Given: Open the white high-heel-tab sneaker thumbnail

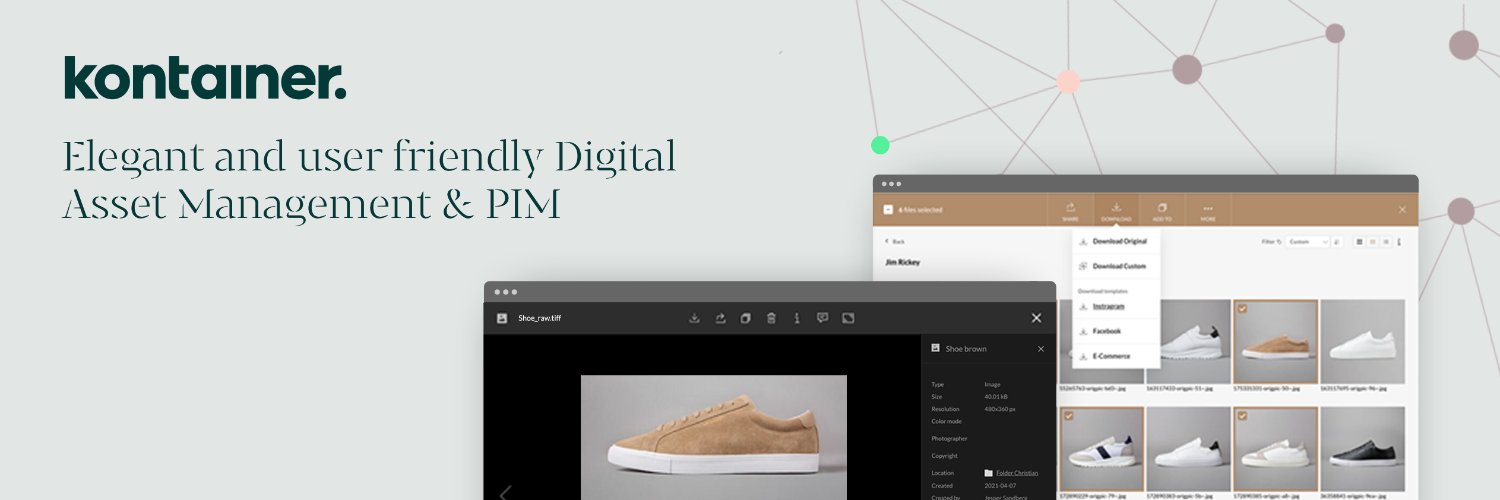Looking at the screenshot, I should click(x=1189, y=342).
